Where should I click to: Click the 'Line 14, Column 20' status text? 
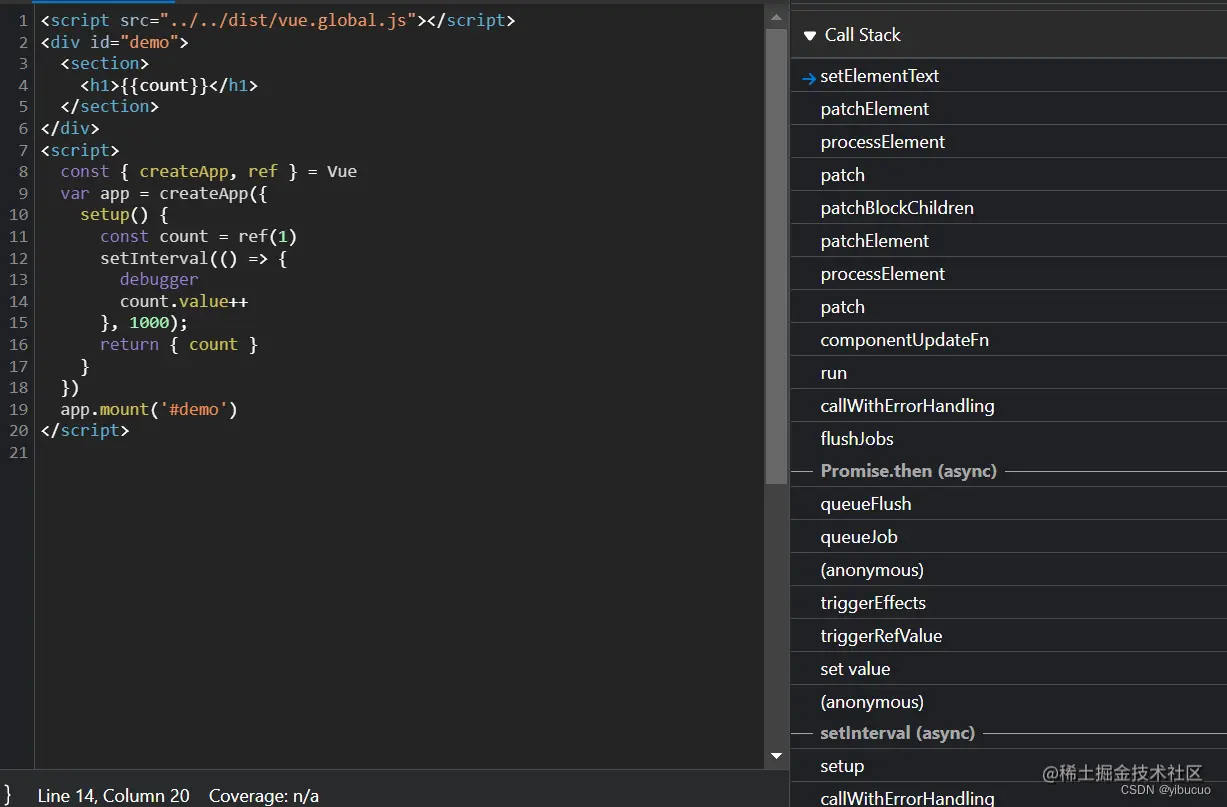[113, 796]
